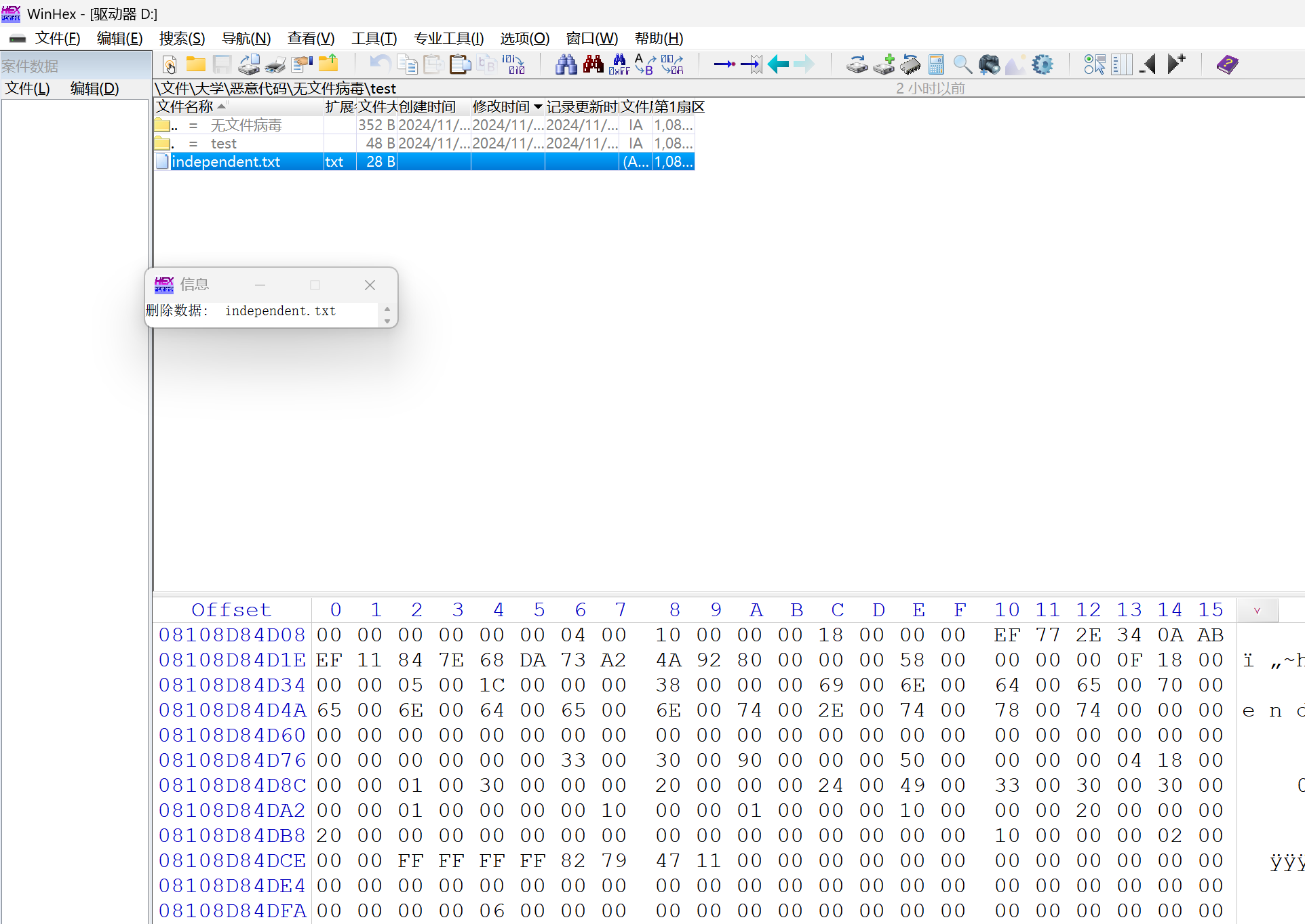Click the text column dropdown in hex header
Viewport: 1305px width, 924px height.
[1258, 611]
